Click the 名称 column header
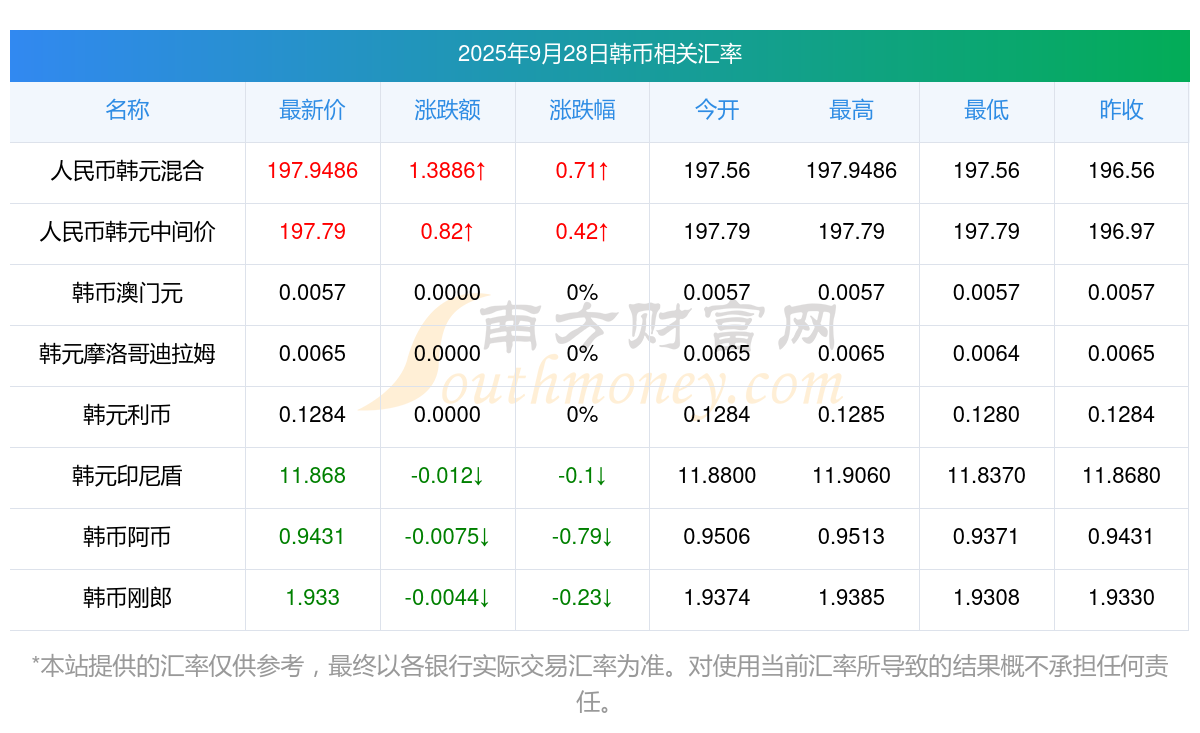1200x733 pixels. (127, 110)
